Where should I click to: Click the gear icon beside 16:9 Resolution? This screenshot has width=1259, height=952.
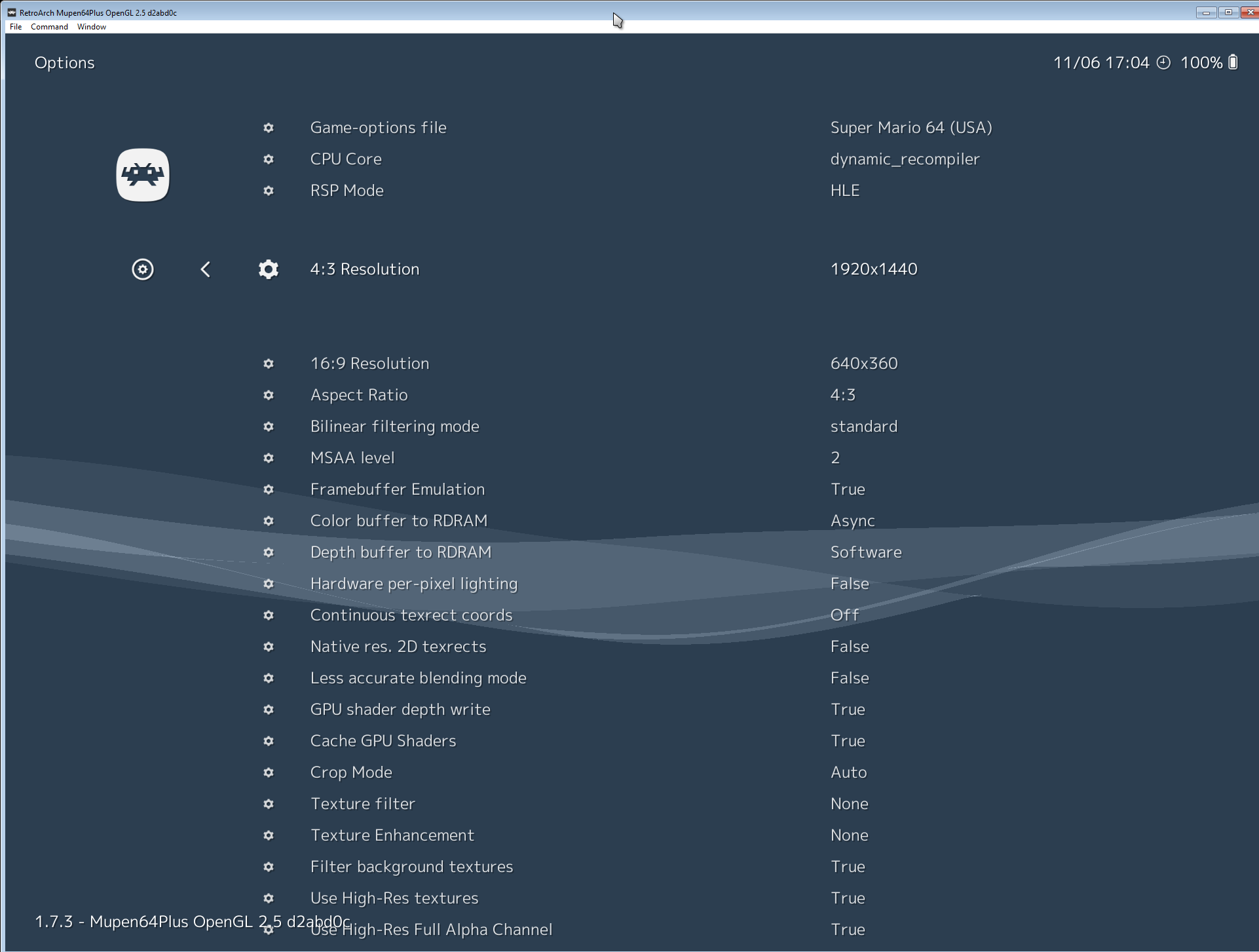point(269,364)
